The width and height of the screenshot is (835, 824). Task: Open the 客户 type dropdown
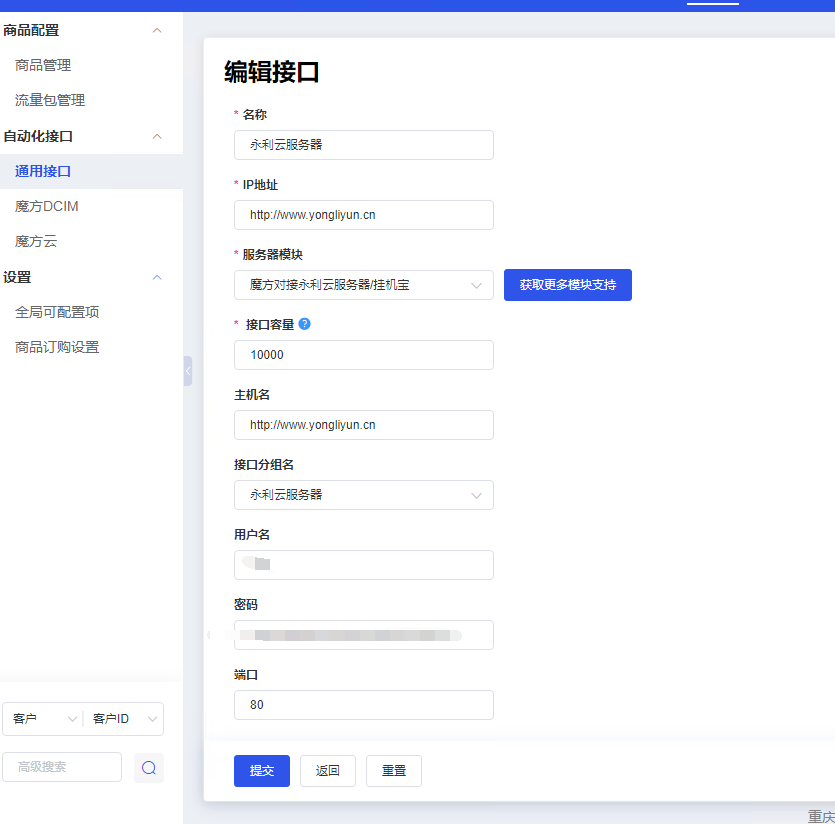[44, 719]
